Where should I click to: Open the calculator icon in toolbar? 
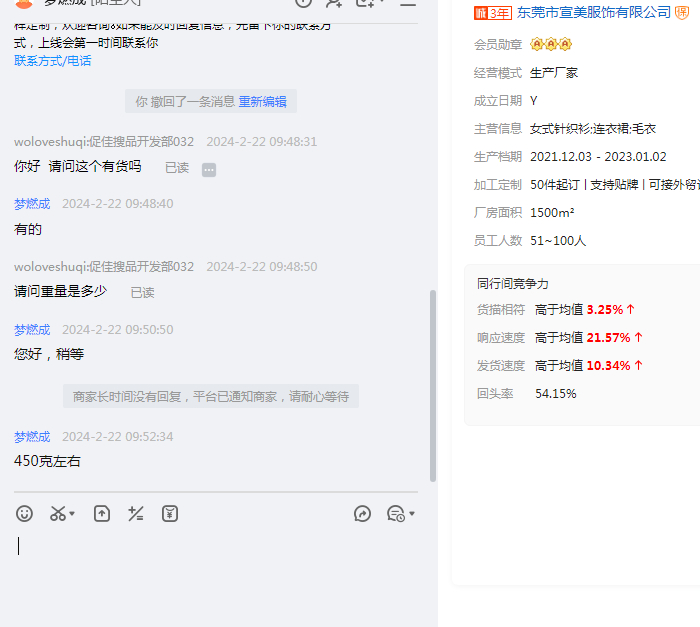point(136,513)
